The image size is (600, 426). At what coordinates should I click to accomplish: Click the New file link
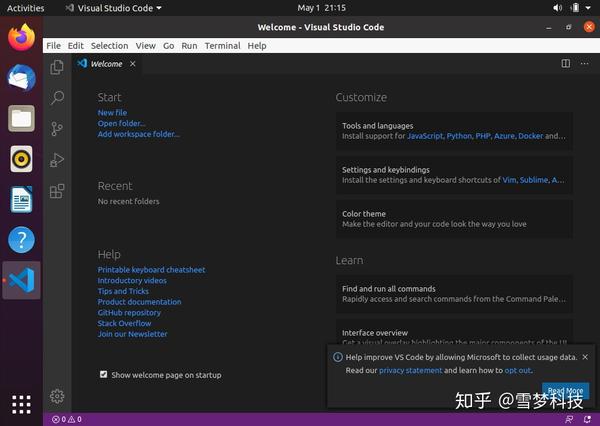[x=112, y=113]
